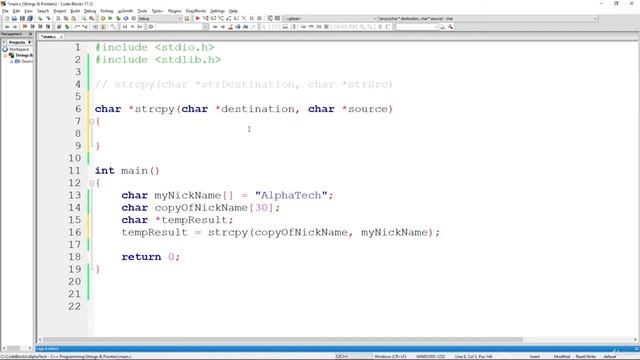Collapse the main function fold at line 12
Viewport: 640px width, 360px height.
[91, 183]
